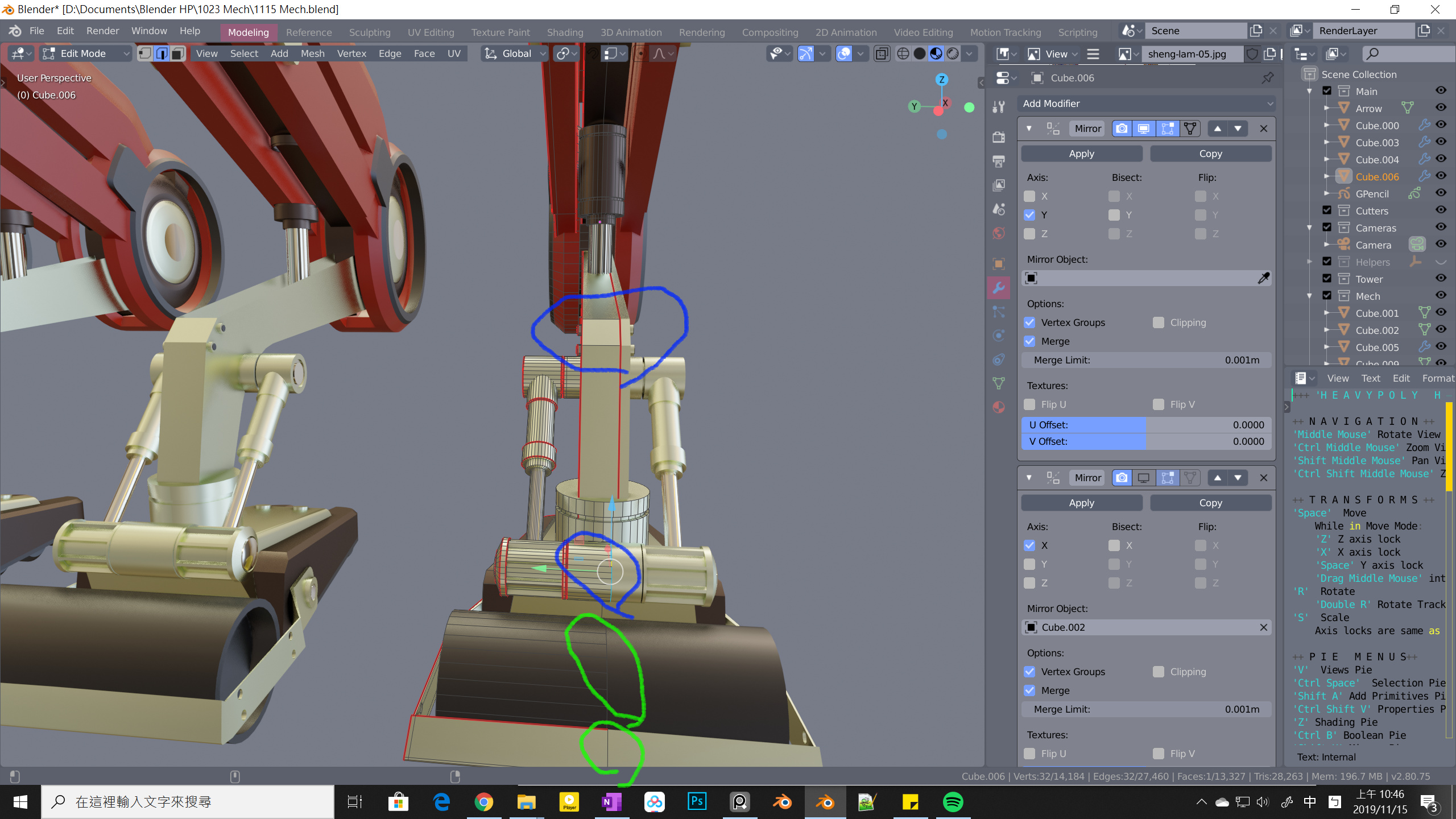Screen dimensions: 1456x819
Task: Open Object Data tab in properties
Action: pyautogui.click(x=999, y=383)
